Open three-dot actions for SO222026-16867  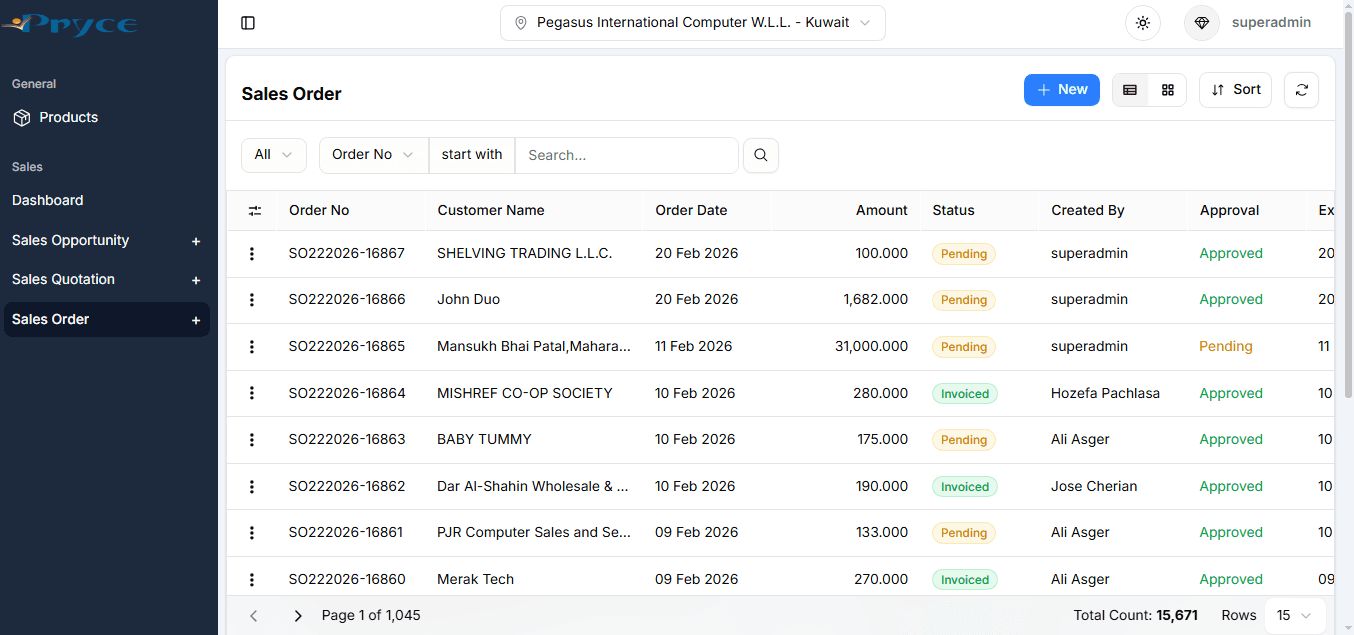click(x=252, y=253)
